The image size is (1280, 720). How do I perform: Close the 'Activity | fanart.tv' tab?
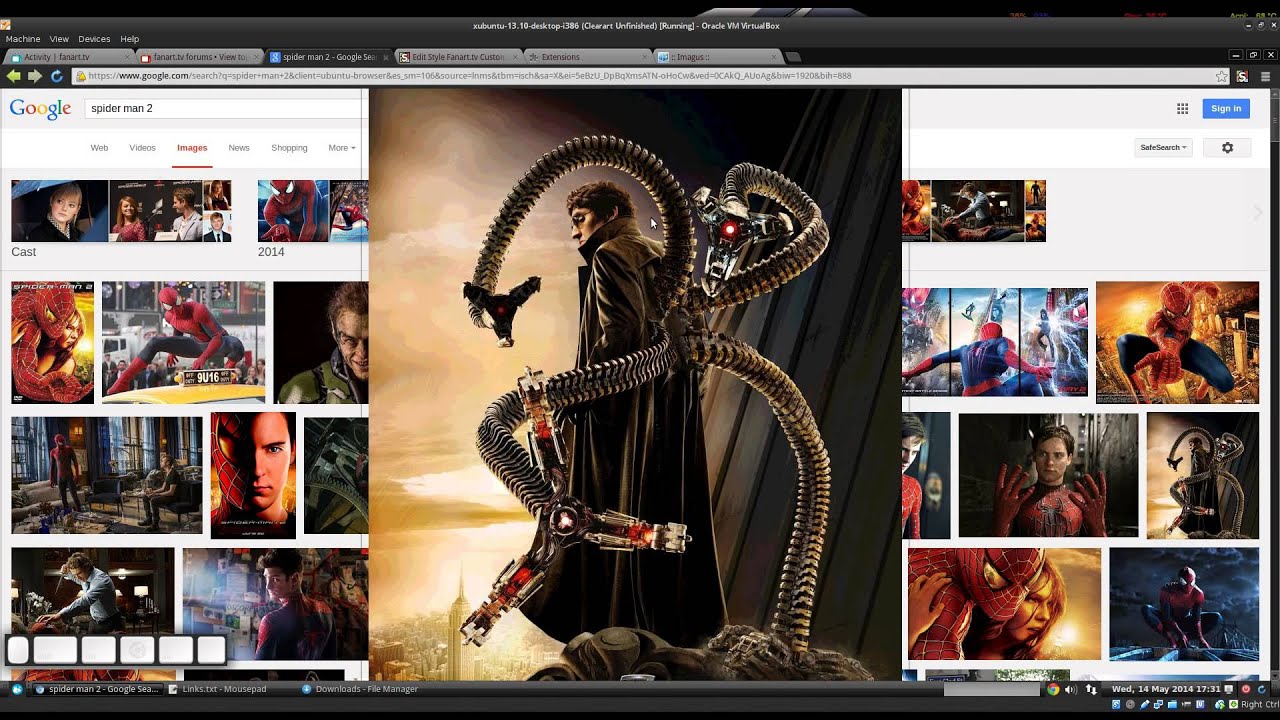(x=125, y=57)
